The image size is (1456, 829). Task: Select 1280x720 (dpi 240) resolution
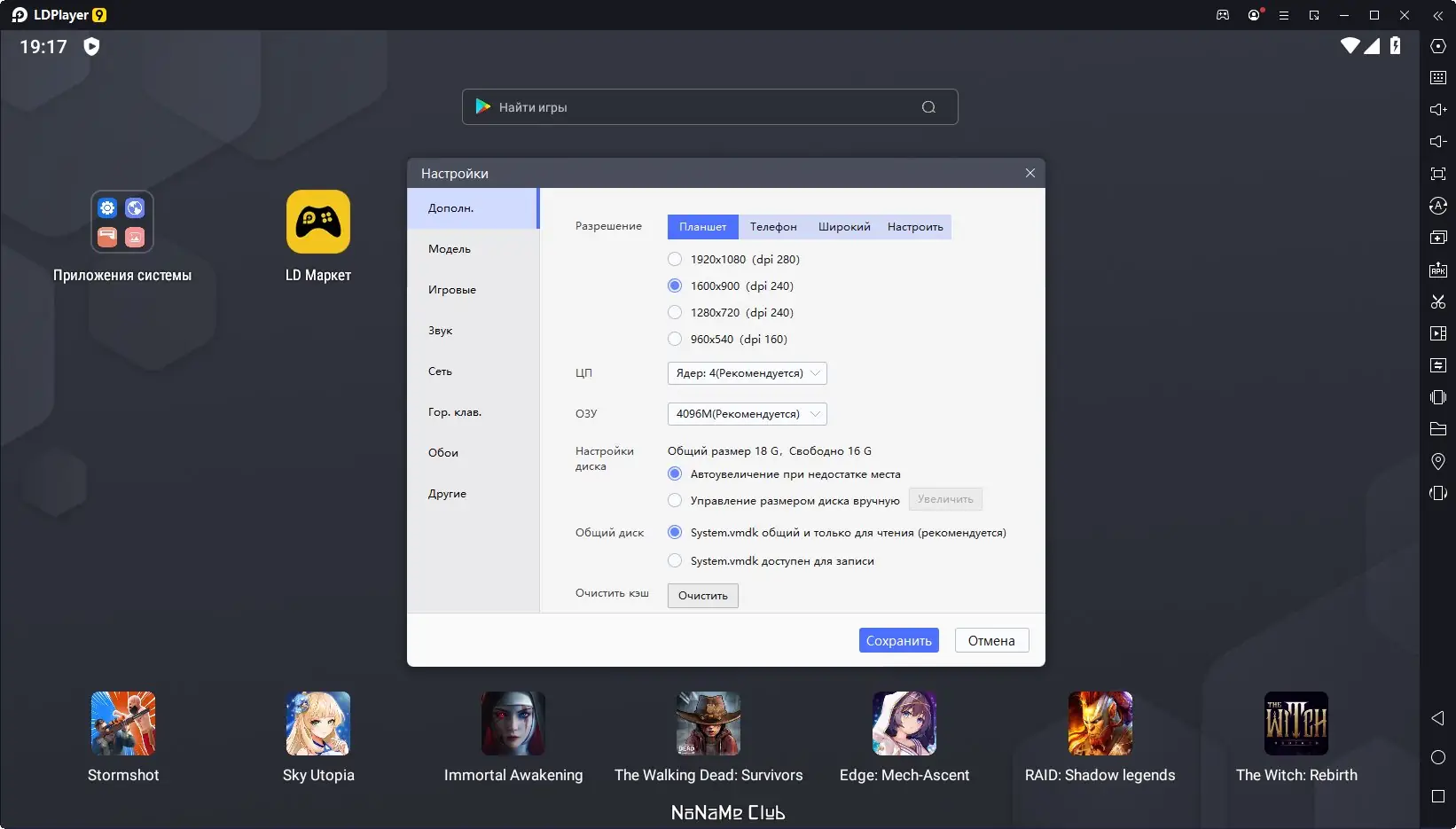[675, 312]
